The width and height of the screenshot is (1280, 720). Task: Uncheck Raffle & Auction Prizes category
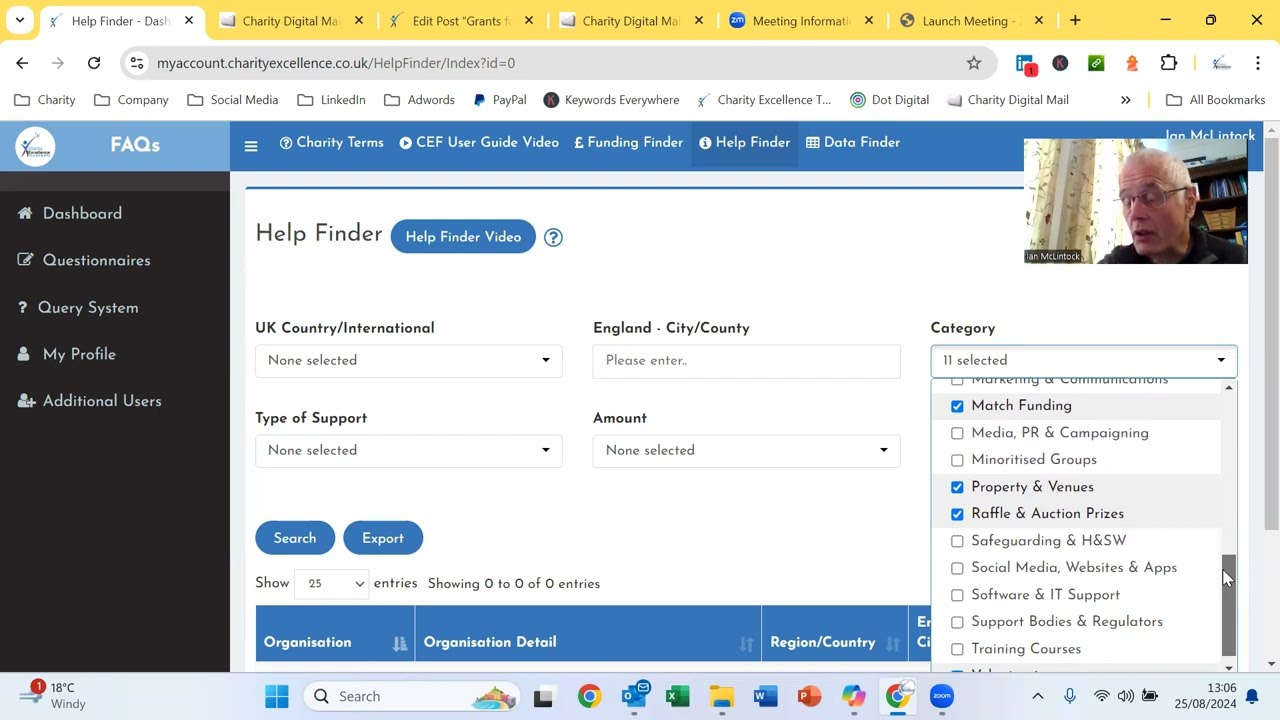tap(957, 514)
